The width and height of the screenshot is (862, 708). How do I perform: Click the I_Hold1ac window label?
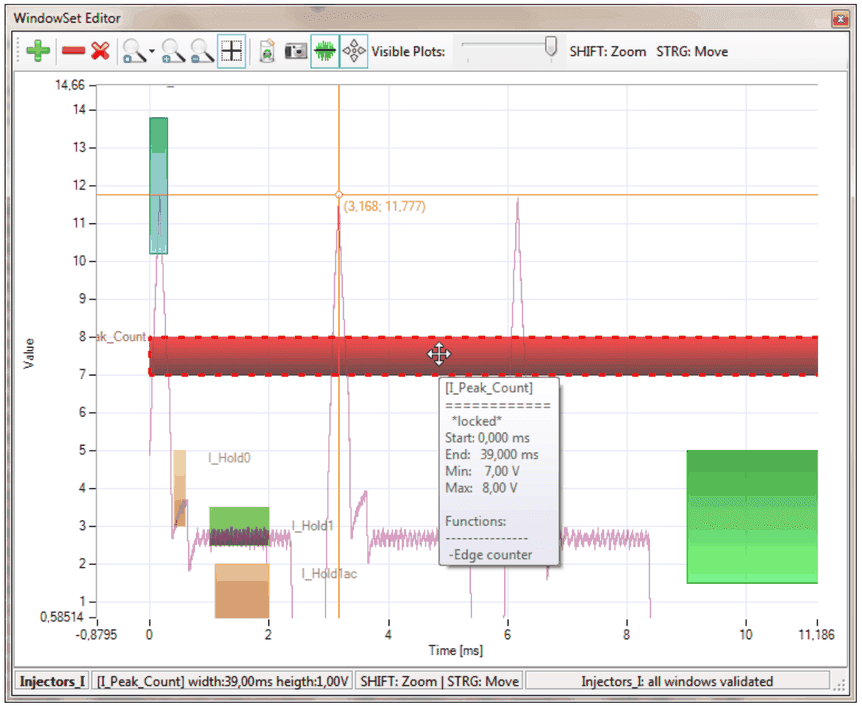[329, 574]
